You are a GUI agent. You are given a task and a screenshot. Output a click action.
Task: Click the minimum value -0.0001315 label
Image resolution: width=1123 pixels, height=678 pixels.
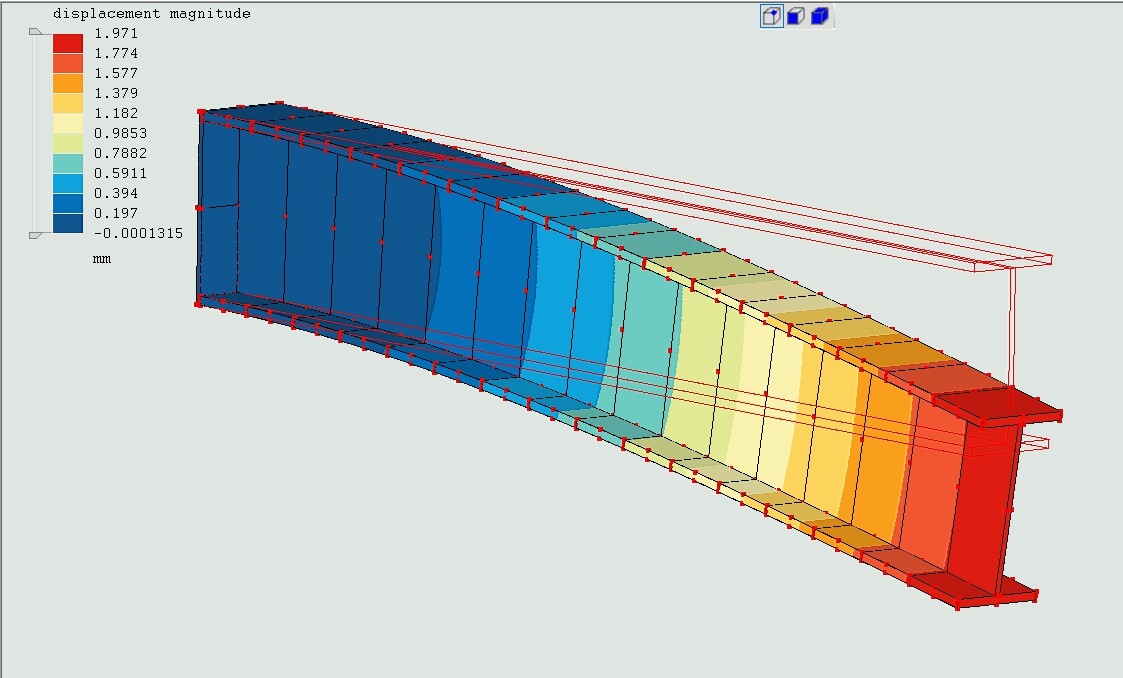(x=138, y=233)
